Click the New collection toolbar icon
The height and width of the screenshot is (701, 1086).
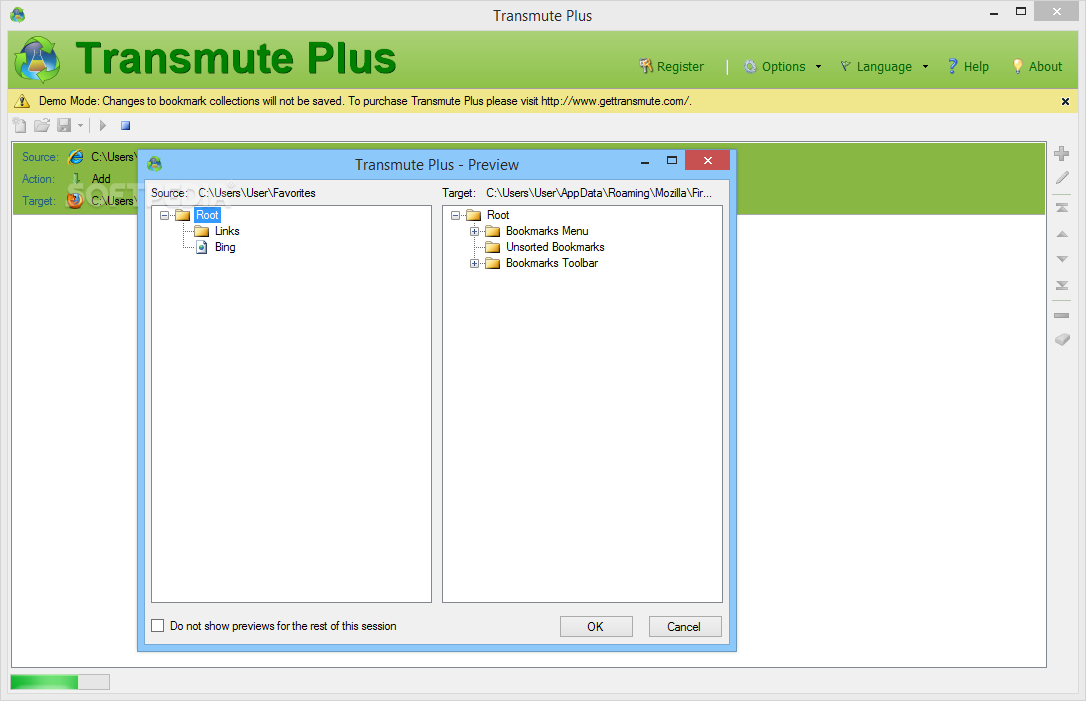[x=19, y=125]
